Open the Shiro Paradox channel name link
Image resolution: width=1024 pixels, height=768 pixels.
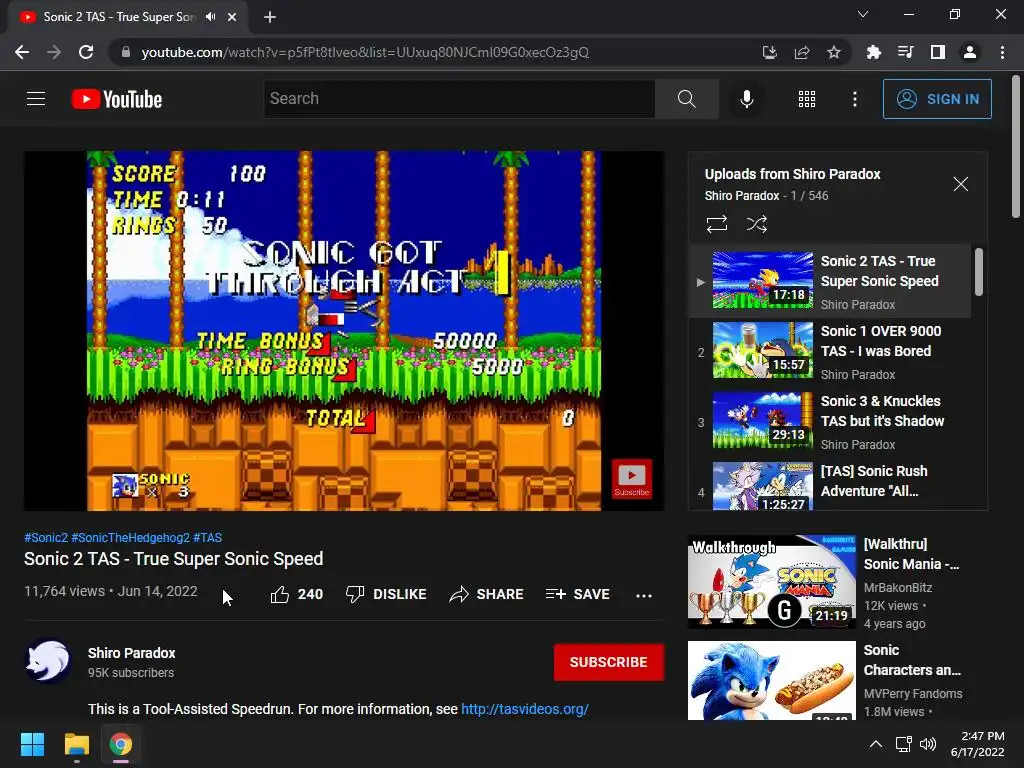(131, 653)
